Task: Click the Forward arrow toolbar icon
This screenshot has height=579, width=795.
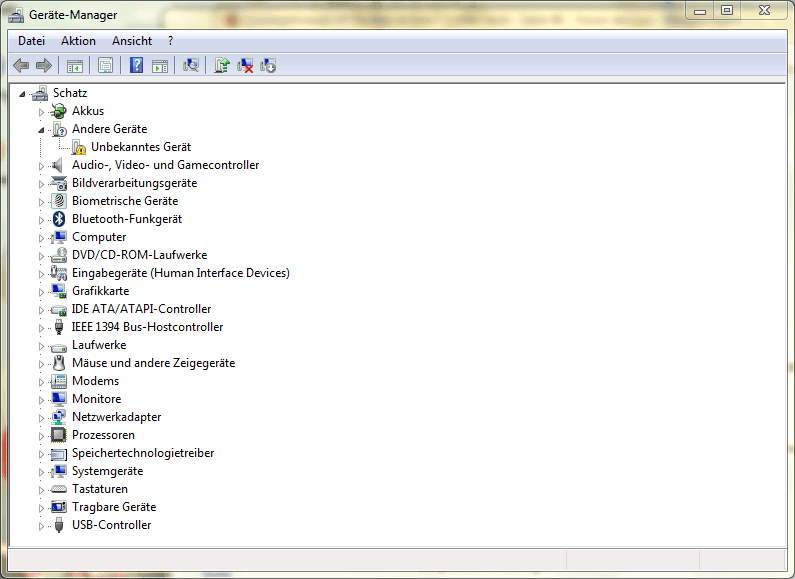Action: (x=44, y=65)
